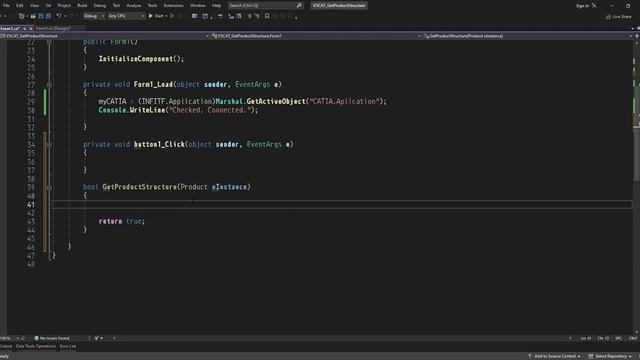Click the Start Without Debugging outline arrow
Screen dimensions: 640x360
pyautogui.click(x=172, y=16)
